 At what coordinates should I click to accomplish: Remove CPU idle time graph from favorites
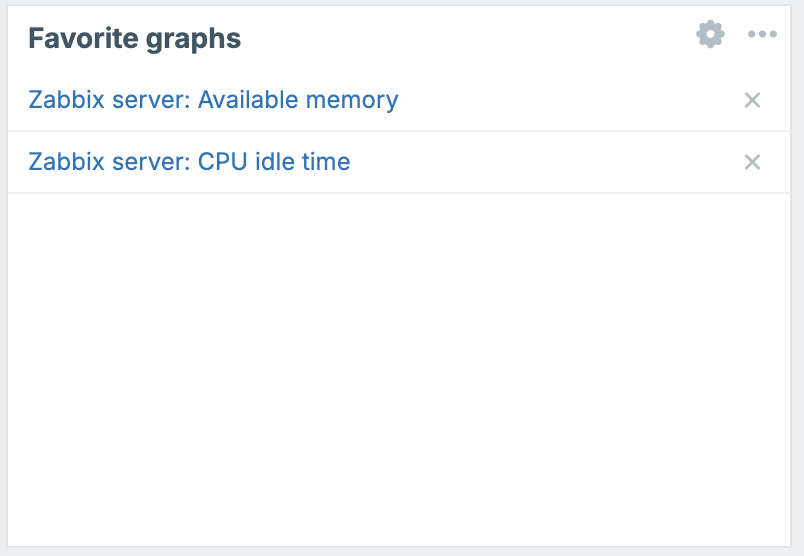[752, 162]
